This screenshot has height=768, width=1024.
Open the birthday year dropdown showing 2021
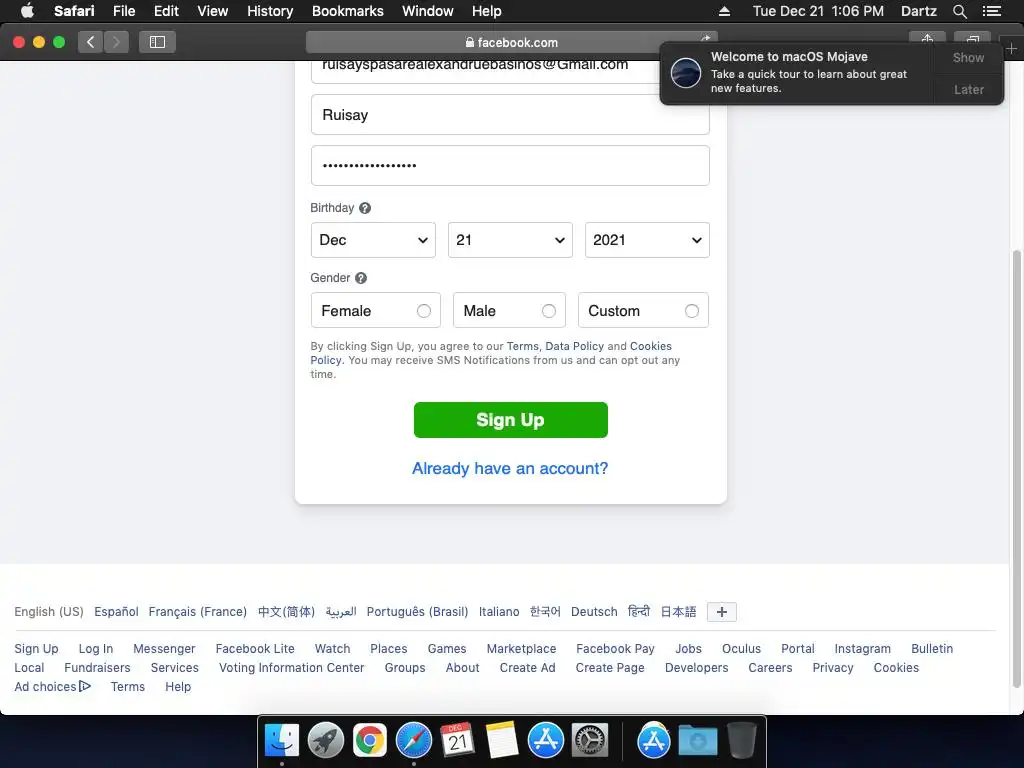[x=647, y=240]
